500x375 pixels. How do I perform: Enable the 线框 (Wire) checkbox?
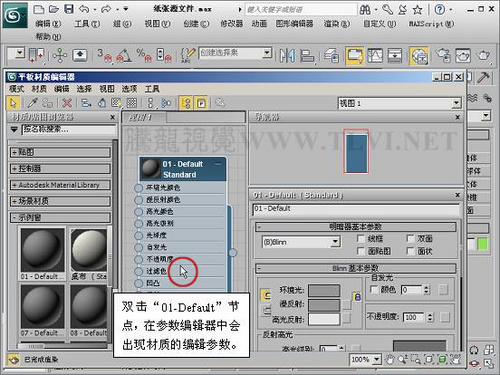click(361, 239)
